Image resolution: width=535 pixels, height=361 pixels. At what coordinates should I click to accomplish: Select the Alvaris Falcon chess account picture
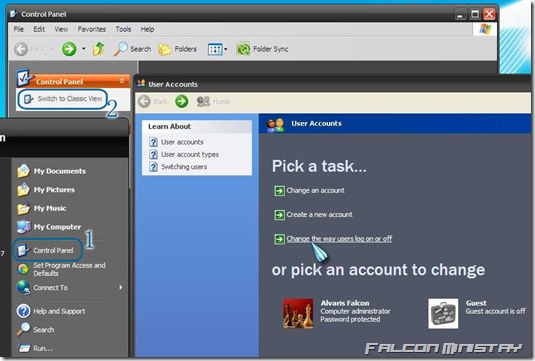coord(298,314)
